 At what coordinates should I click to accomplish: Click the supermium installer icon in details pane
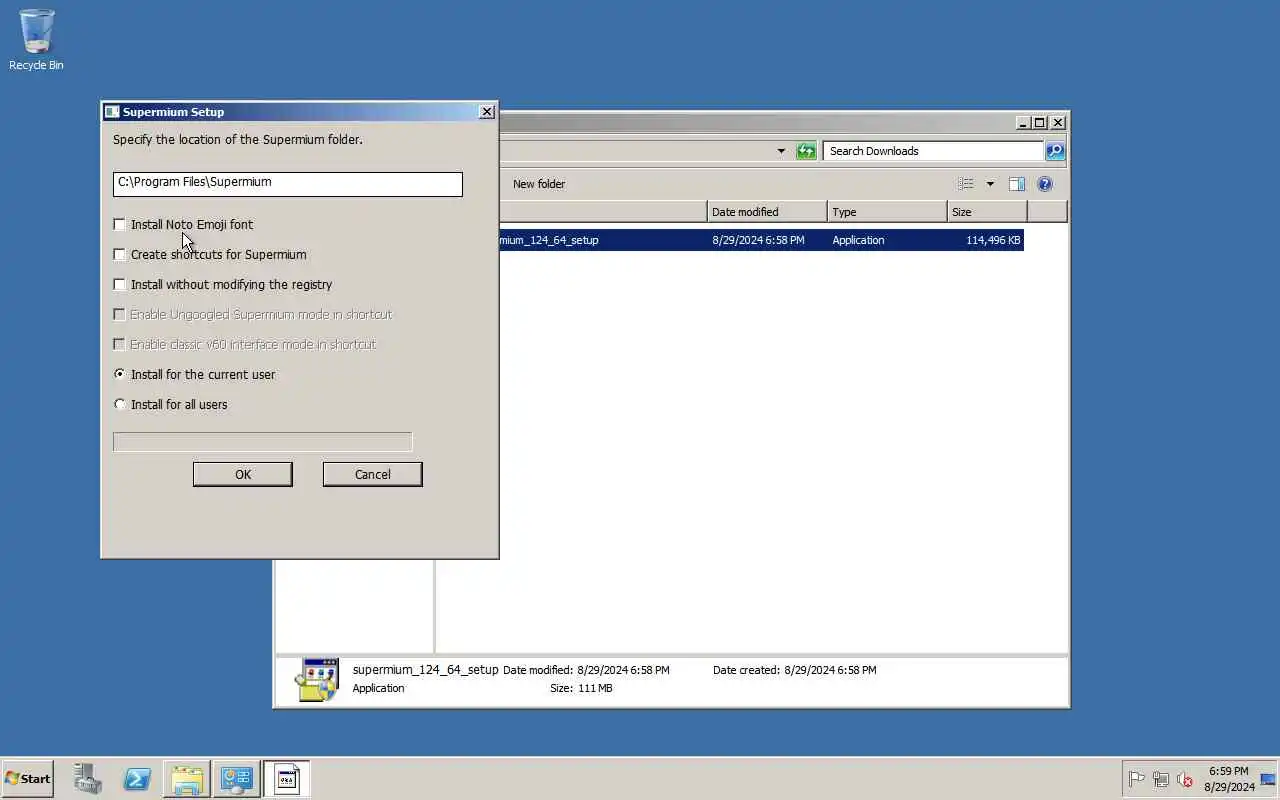(x=316, y=680)
